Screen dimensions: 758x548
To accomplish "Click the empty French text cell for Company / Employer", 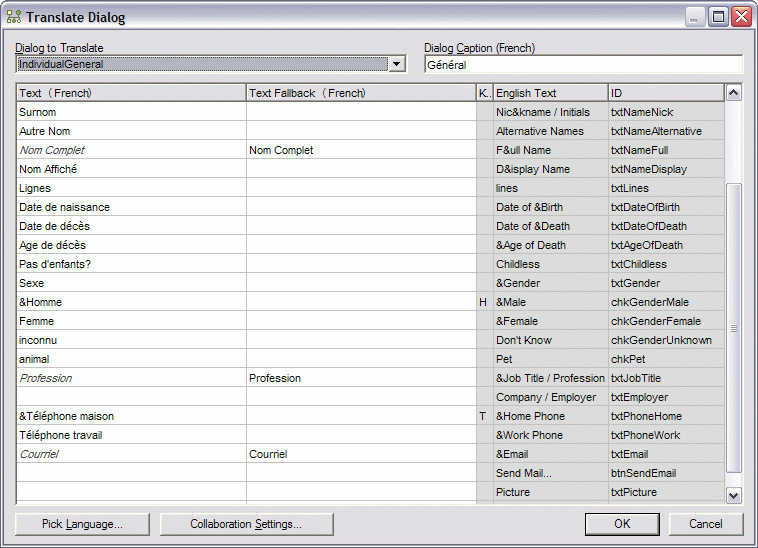I will click(131, 397).
